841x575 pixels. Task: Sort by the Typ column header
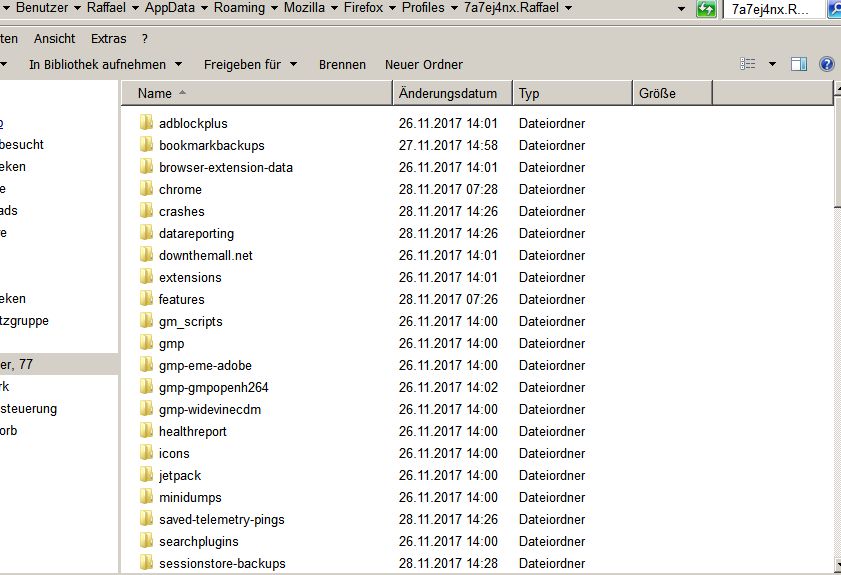coord(573,93)
